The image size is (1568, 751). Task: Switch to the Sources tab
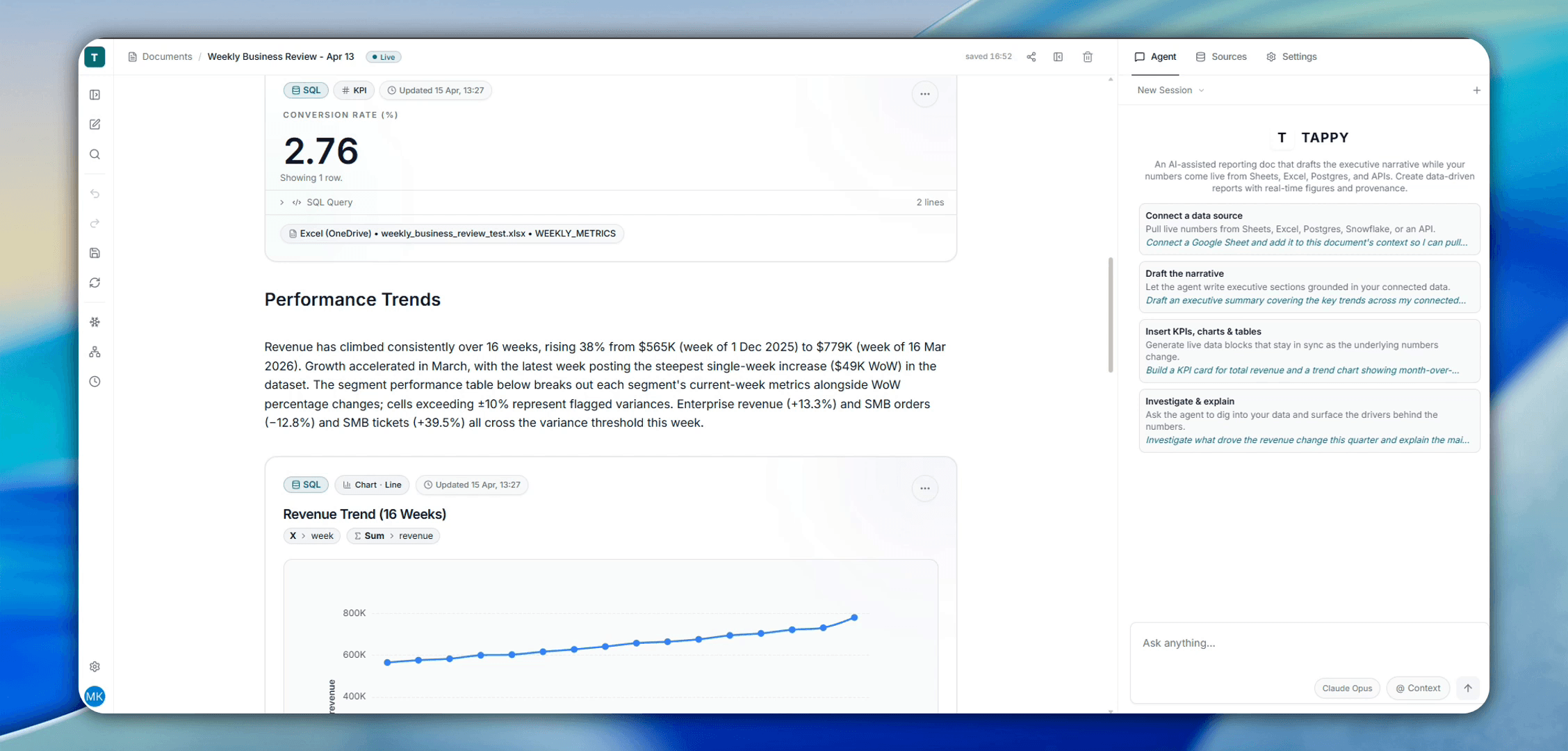1221,57
